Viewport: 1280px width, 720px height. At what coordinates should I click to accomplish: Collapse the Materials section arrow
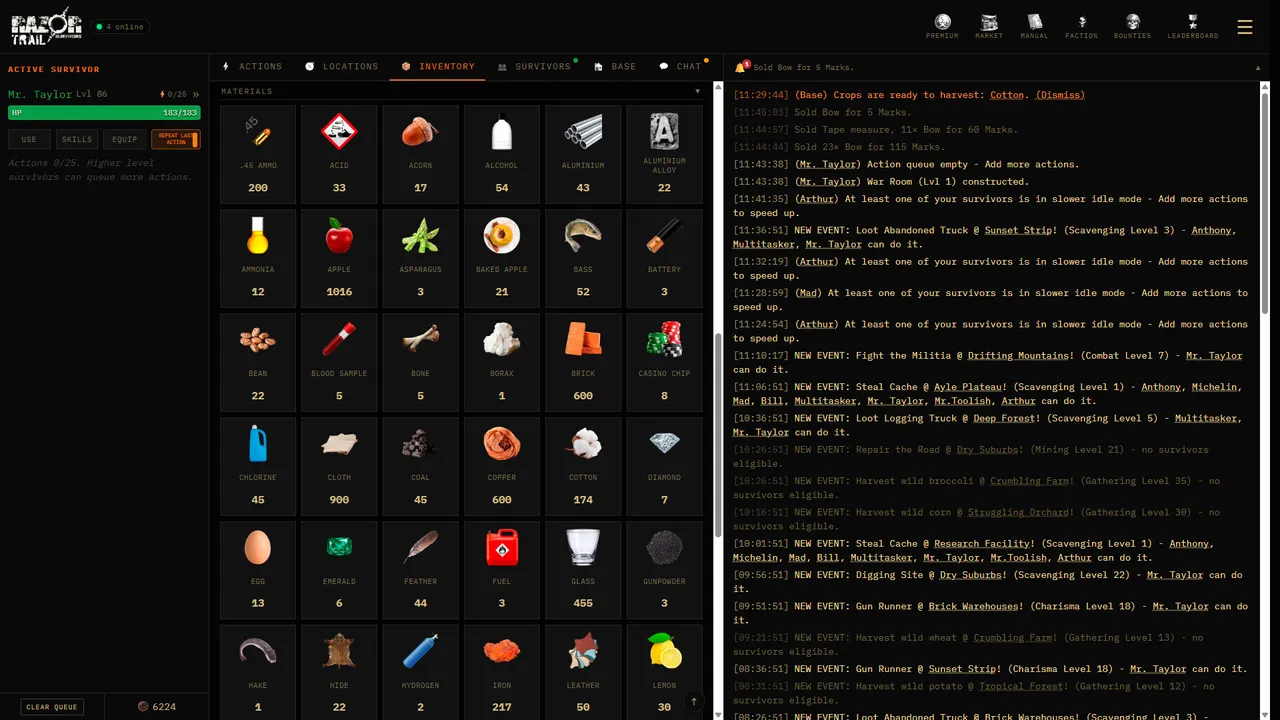pyautogui.click(x=698, y=91)
